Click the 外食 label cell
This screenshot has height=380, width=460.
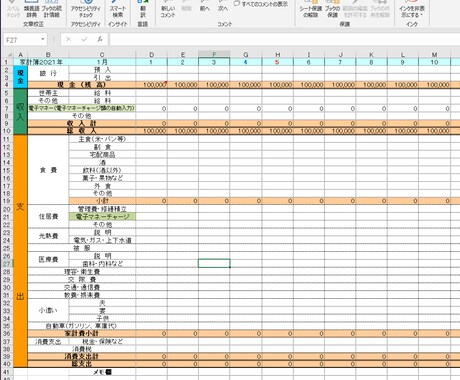pos(102,186)
